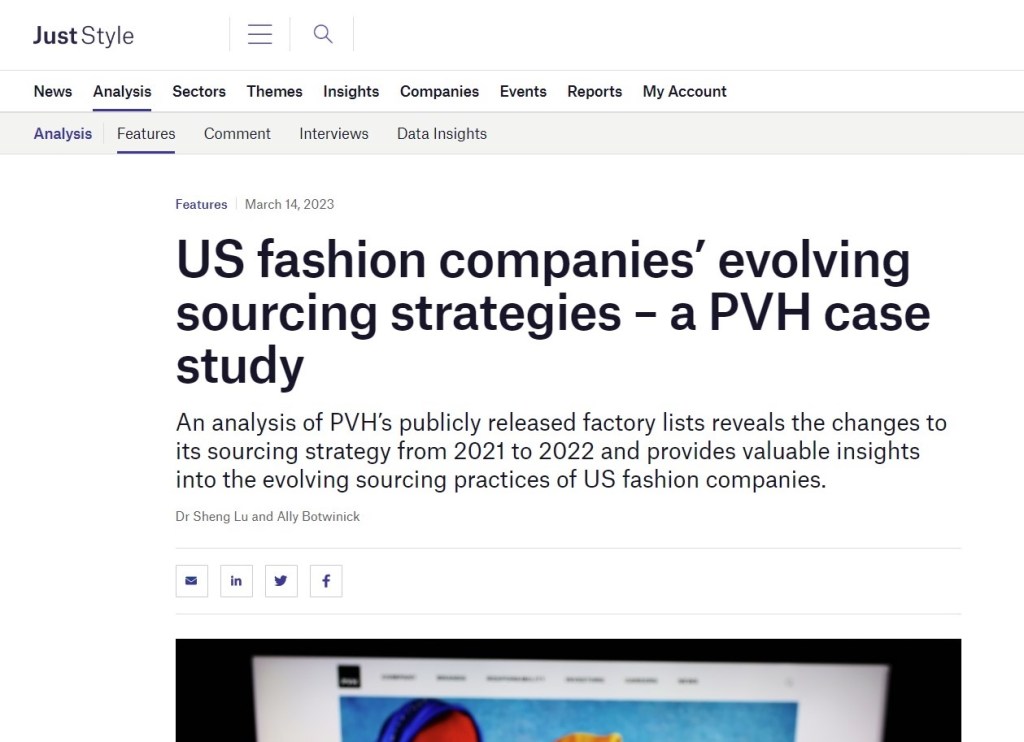
Task: Open Data Insights
Action: tap(441, 133)
